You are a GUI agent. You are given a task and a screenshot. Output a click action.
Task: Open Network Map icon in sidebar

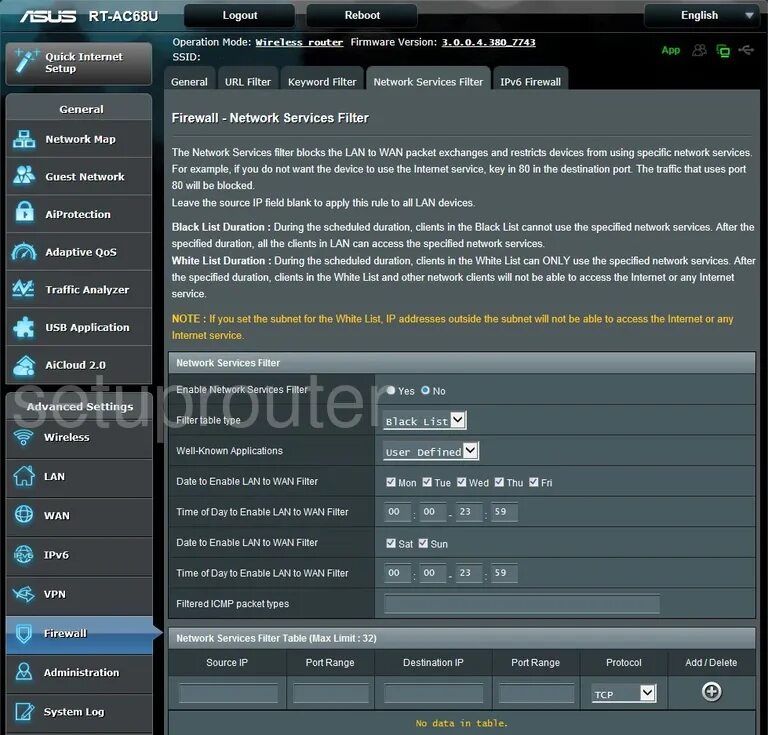24,139
